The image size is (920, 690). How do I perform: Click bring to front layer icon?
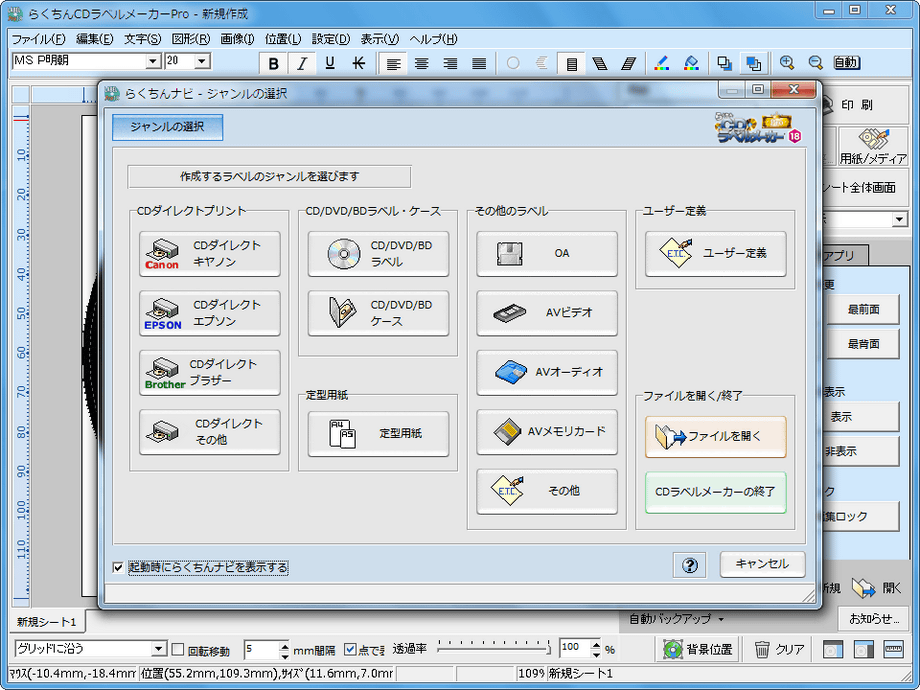pyautogui.click(x=754, y=63)
